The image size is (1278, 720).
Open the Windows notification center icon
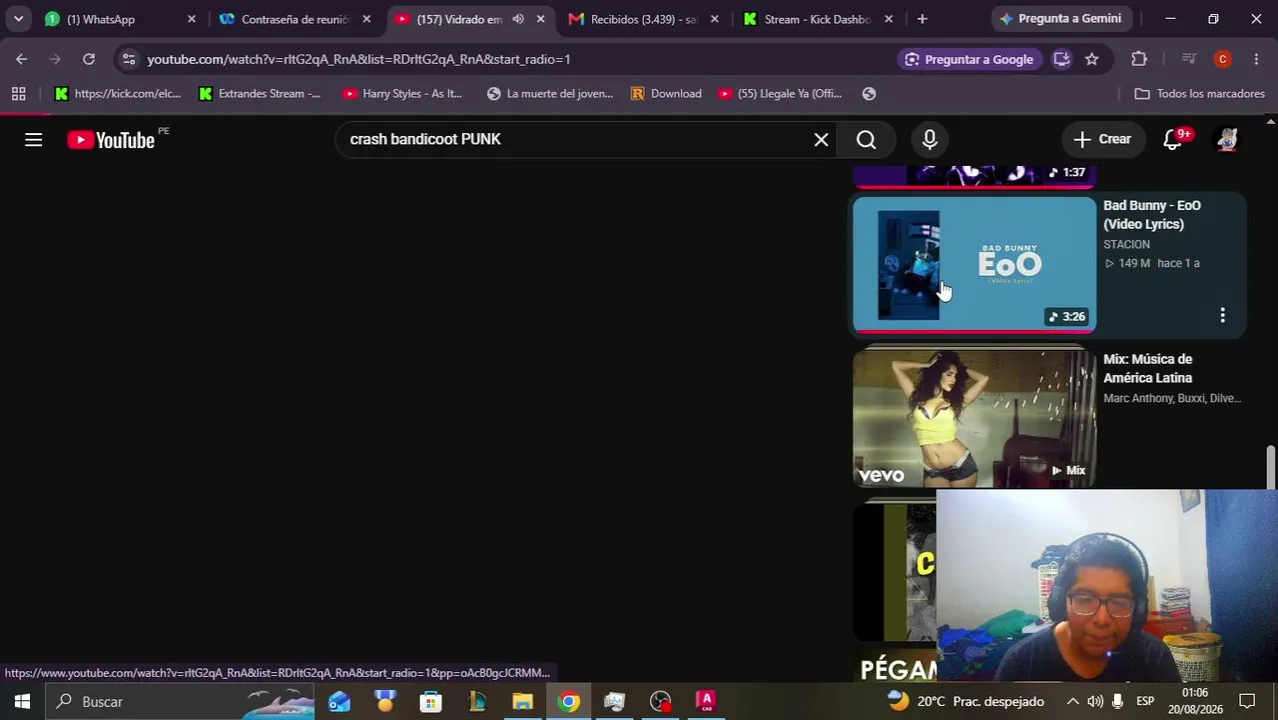(x=1247, y=702)
